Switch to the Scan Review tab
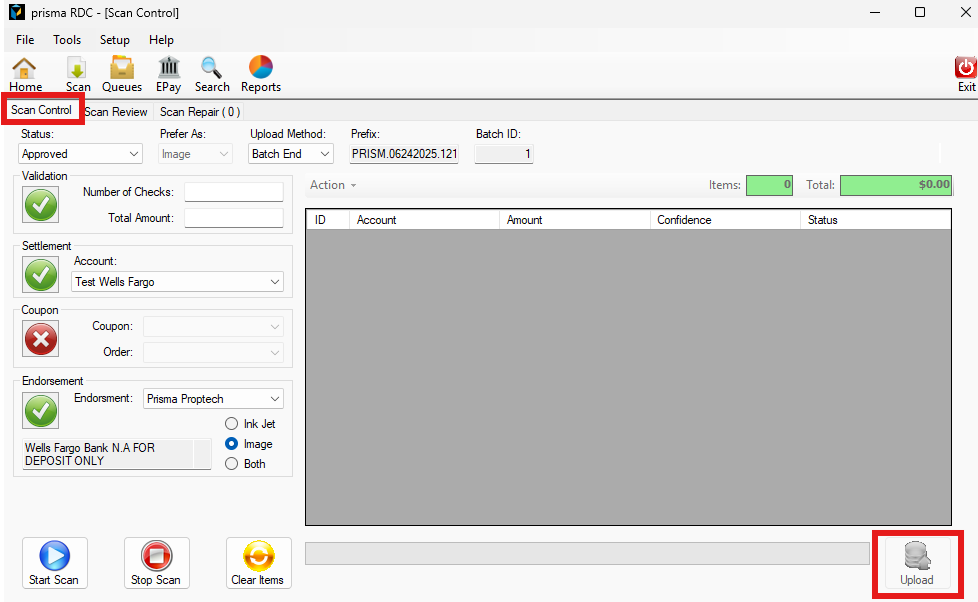This screenshot has width=978, height=602. tap(115, 112)
